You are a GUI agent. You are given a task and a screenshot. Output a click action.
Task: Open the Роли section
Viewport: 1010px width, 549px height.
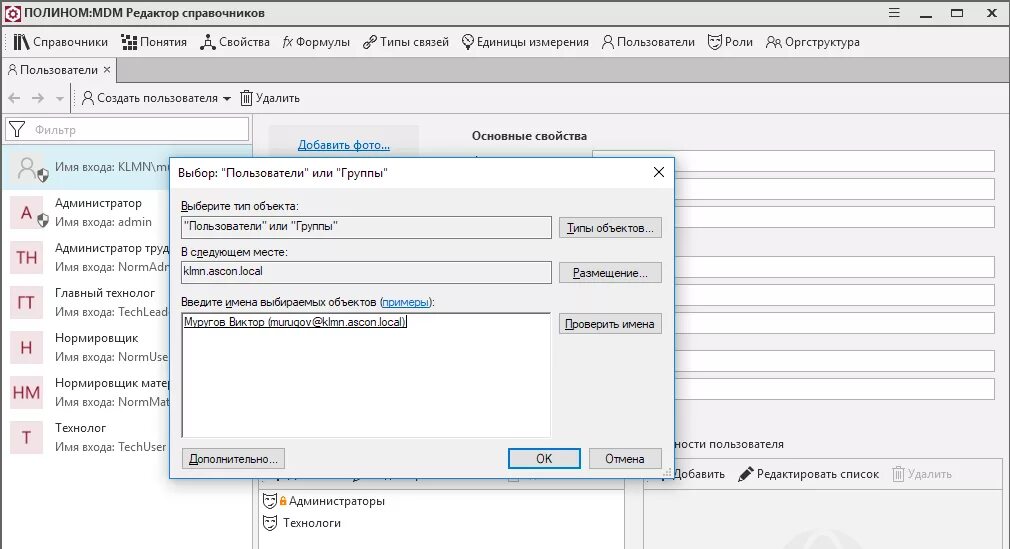(x=730, y=42)
